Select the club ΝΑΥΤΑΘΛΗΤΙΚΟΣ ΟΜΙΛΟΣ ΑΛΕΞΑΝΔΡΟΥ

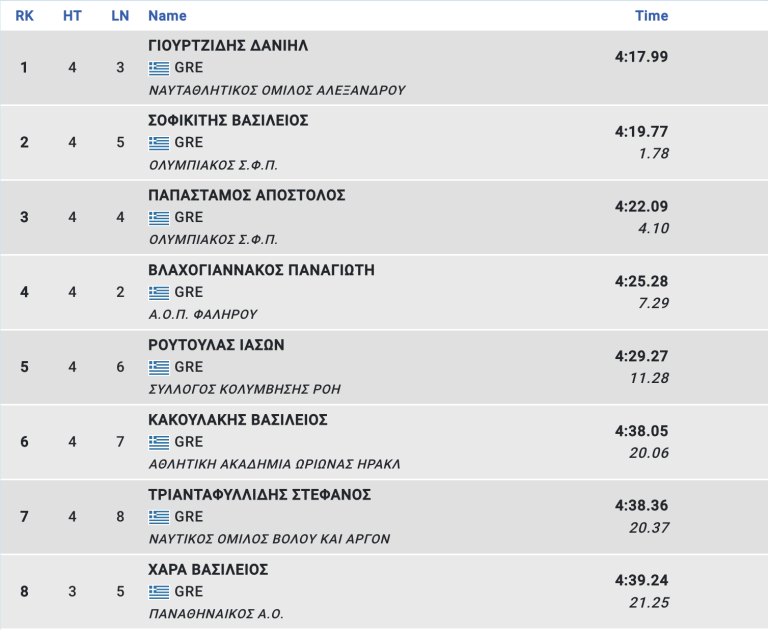(276, 90)
